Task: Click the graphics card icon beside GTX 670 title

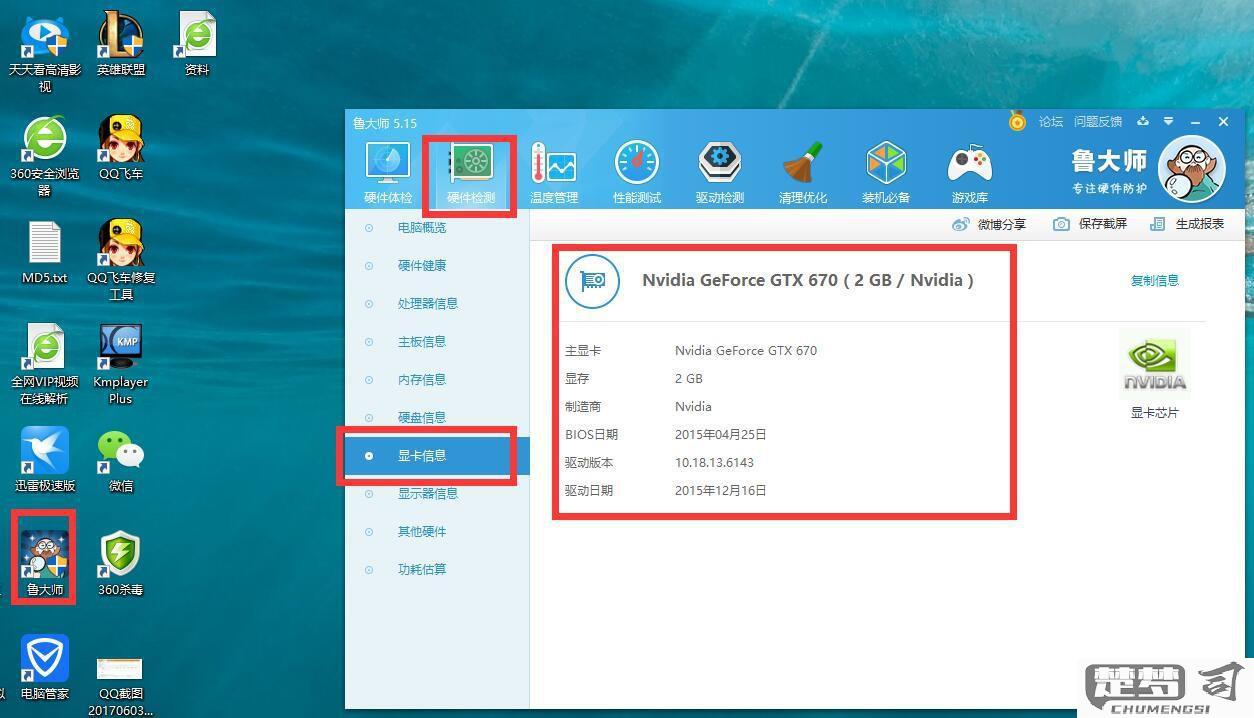Action: pyautogui.click(x=592, y=280)
